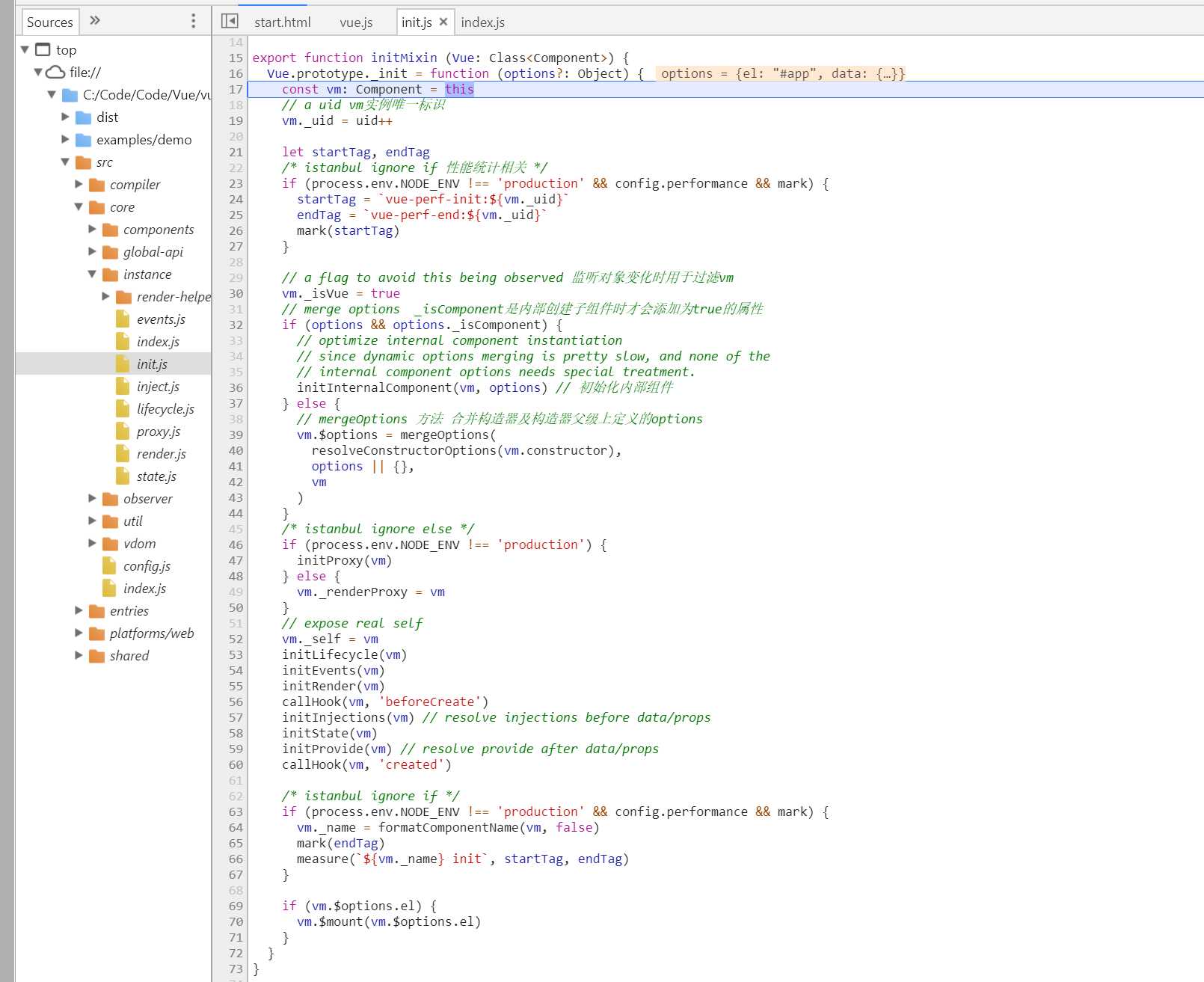Screen dimensions: 1204x982
Task: Click the lifecycle.js file icon
Action: pyautogui.click(x=123, y=408)
